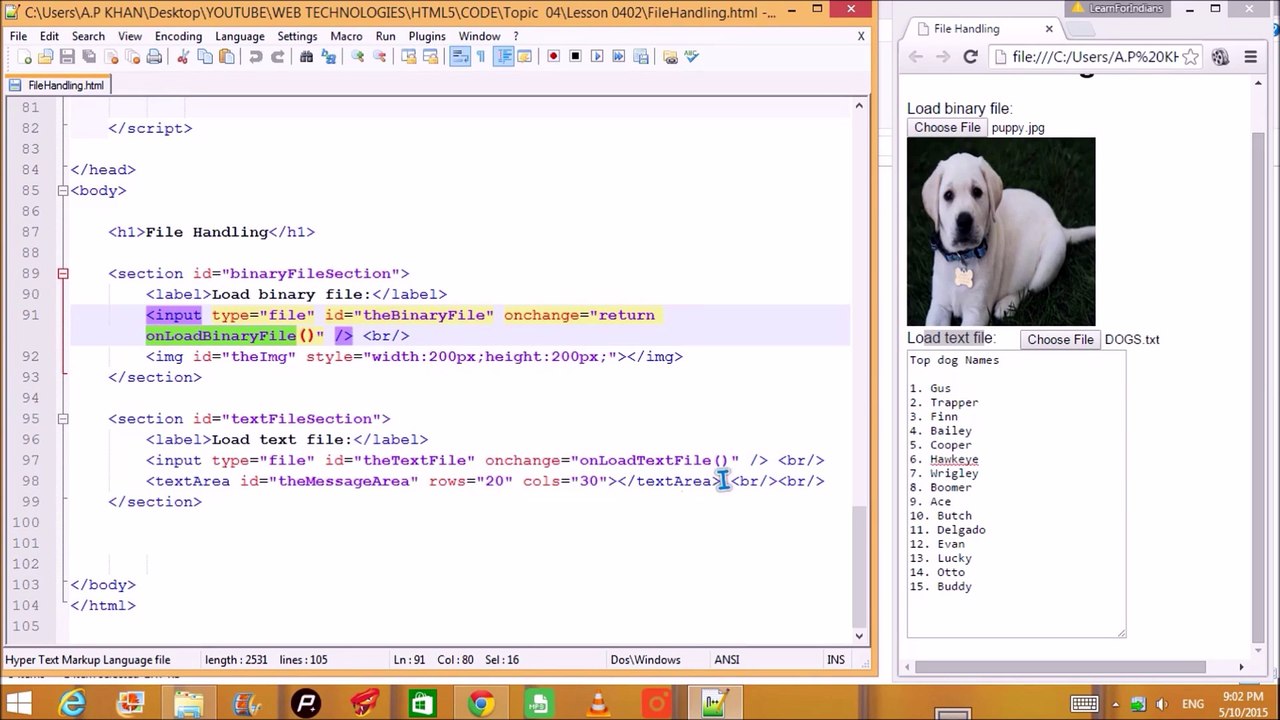1280x720 pixels.
Task: Collapse the textFileSection fold at line 95
Action: click(62, 419)
